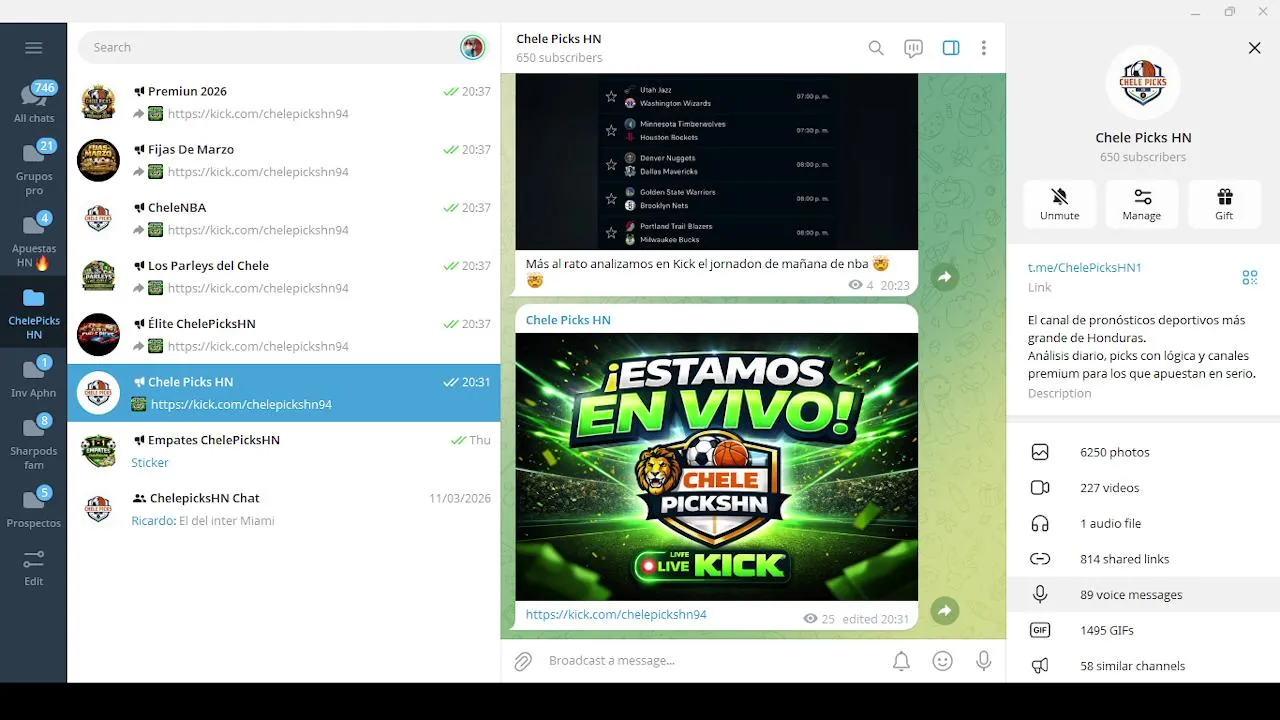Image resolution: width=1280 pixels, height=720 pixels.
Task: Copy the t.me/ChelePicksHN1 link
Action: (x=1085, y=268)
